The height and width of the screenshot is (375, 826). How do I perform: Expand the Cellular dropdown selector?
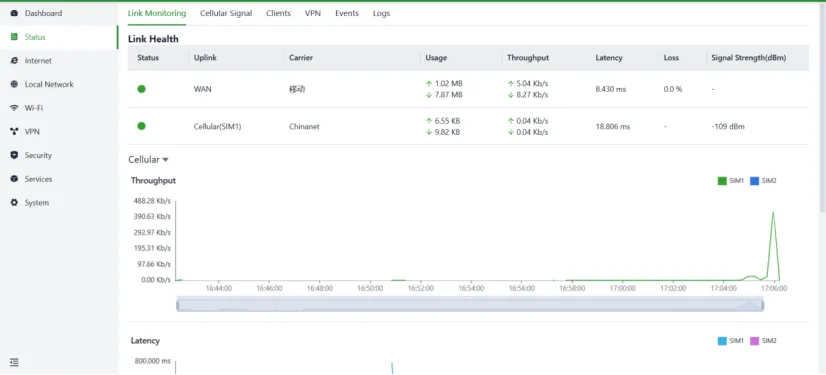(x=148, y=160)
